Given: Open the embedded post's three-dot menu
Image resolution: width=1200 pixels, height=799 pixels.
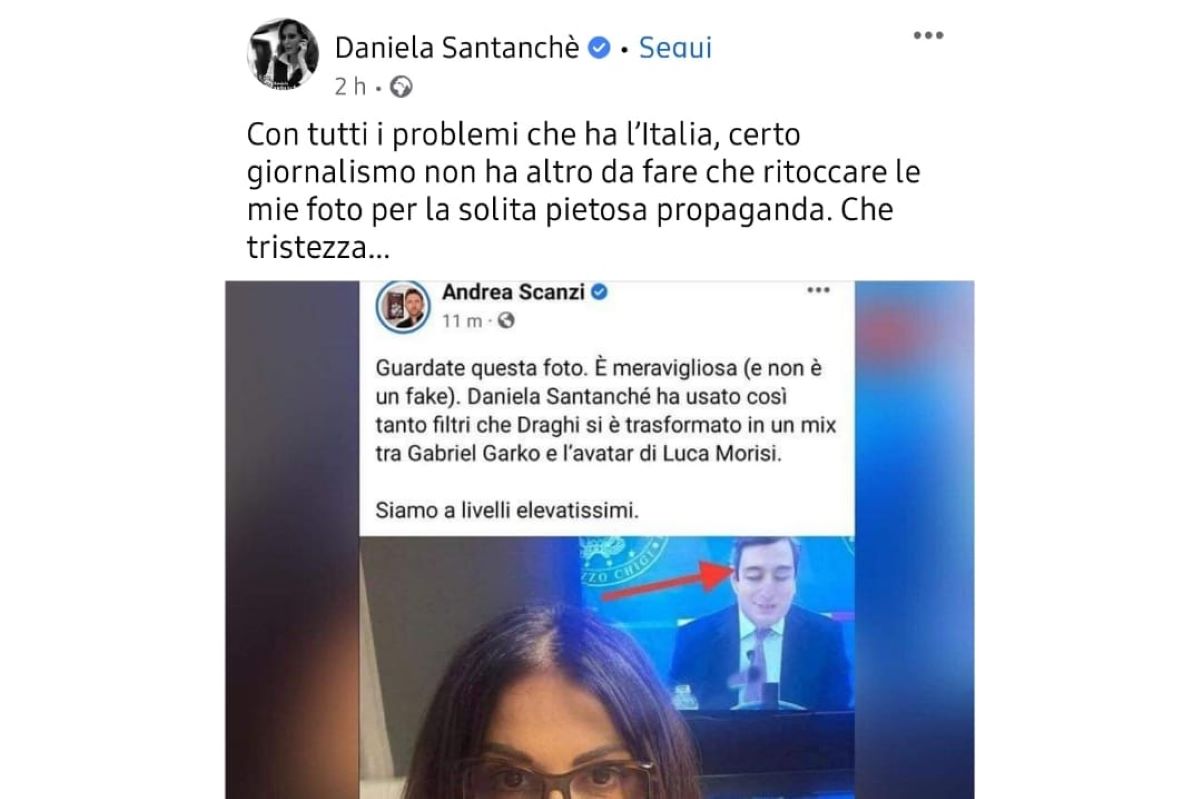Looking at the screenshot, I should click(x=819, y=291).
